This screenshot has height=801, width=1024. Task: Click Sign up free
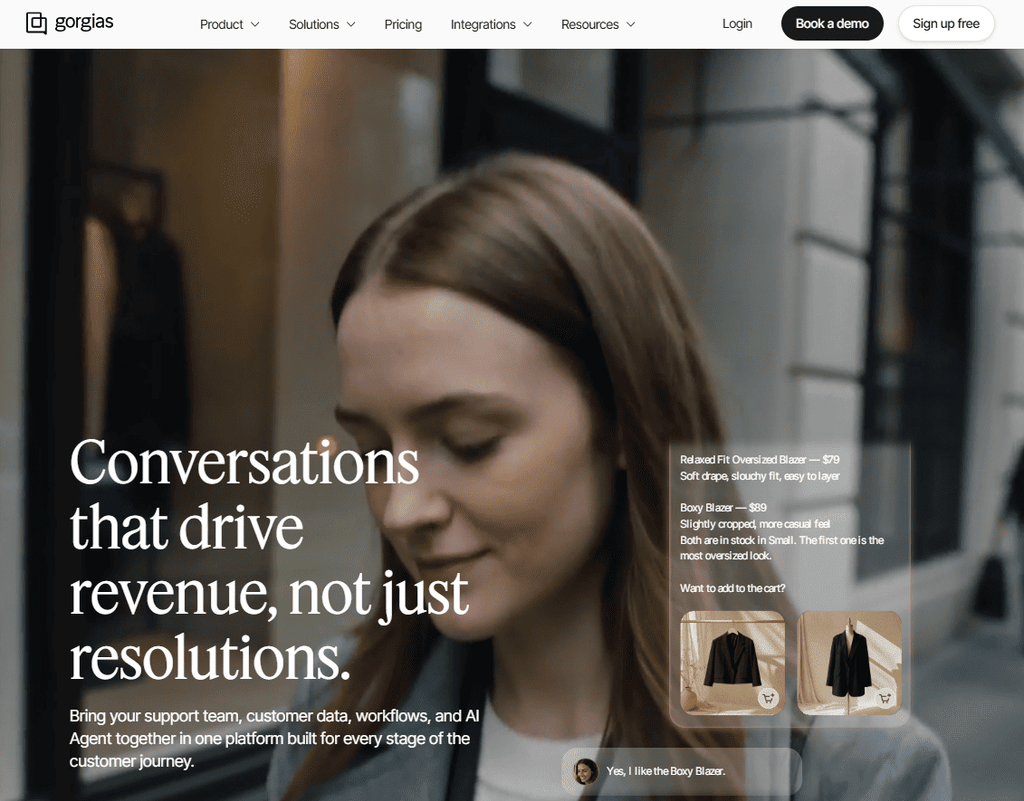pos(946,24)
